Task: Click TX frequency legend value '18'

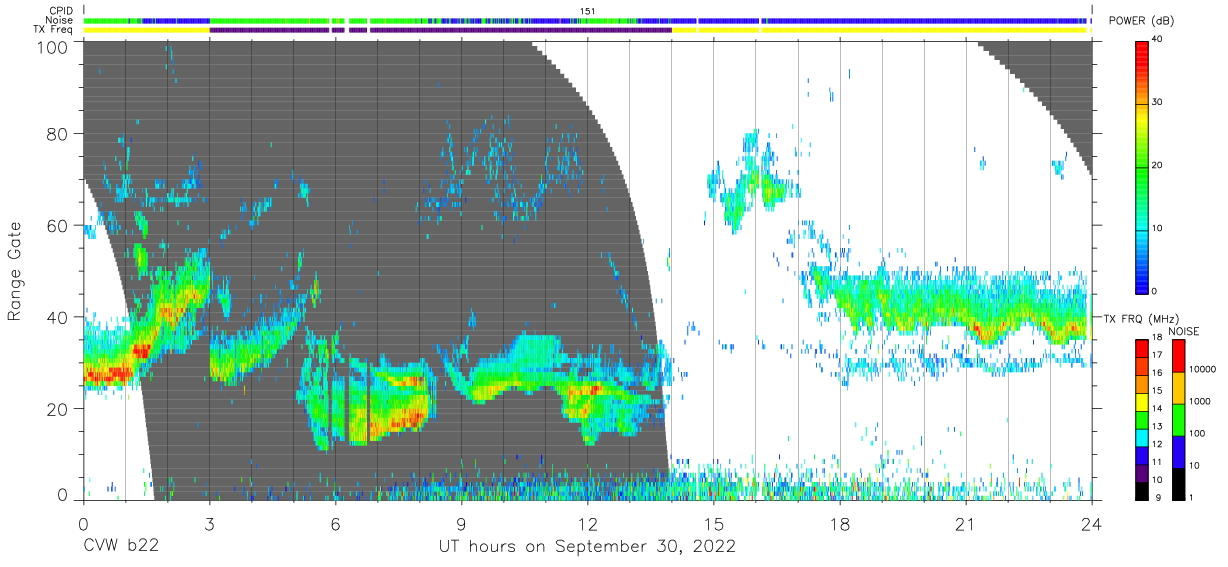Action: coord(1157,338)
